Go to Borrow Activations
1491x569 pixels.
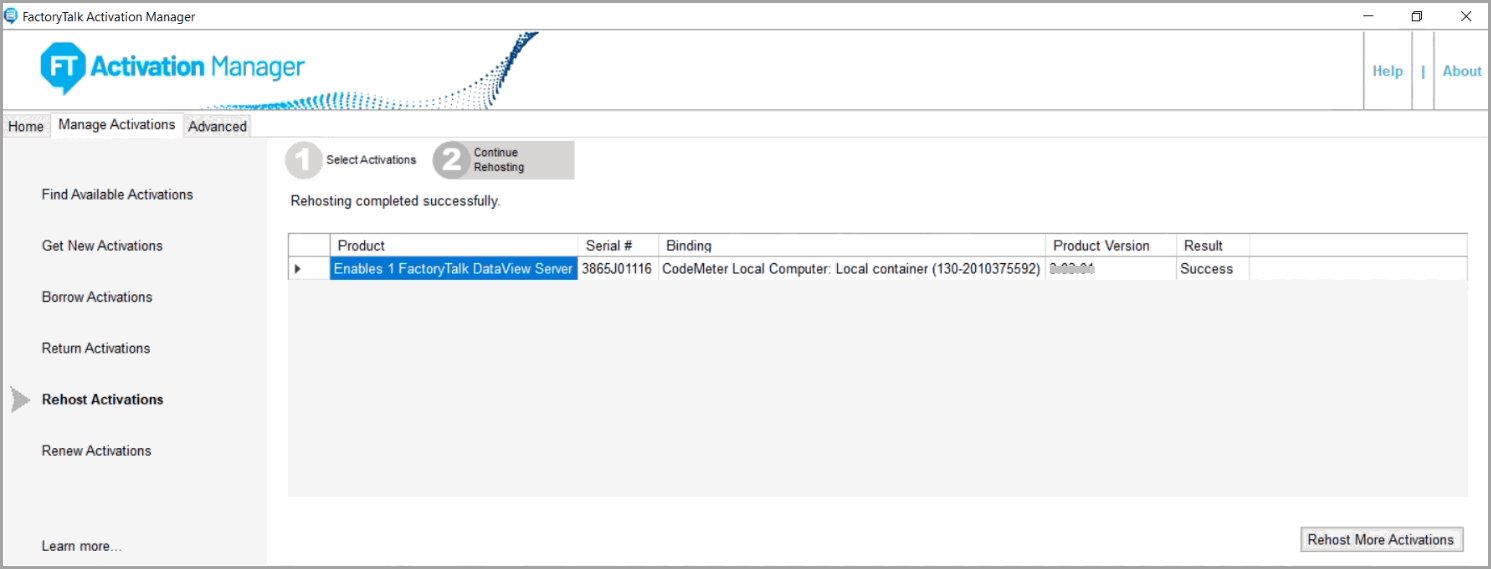[97, 297]
